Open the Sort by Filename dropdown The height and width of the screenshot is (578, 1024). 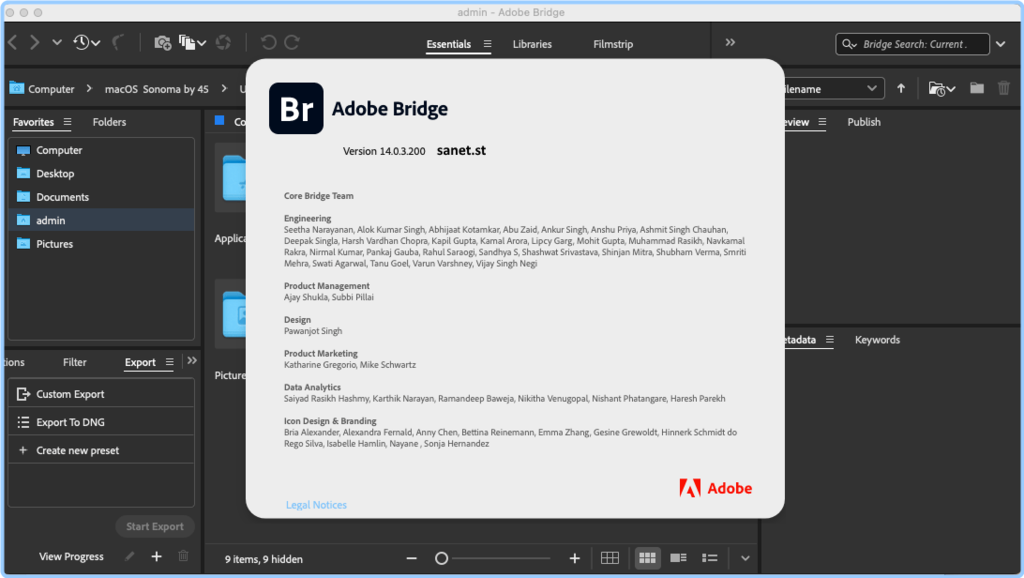pos(835,88)
